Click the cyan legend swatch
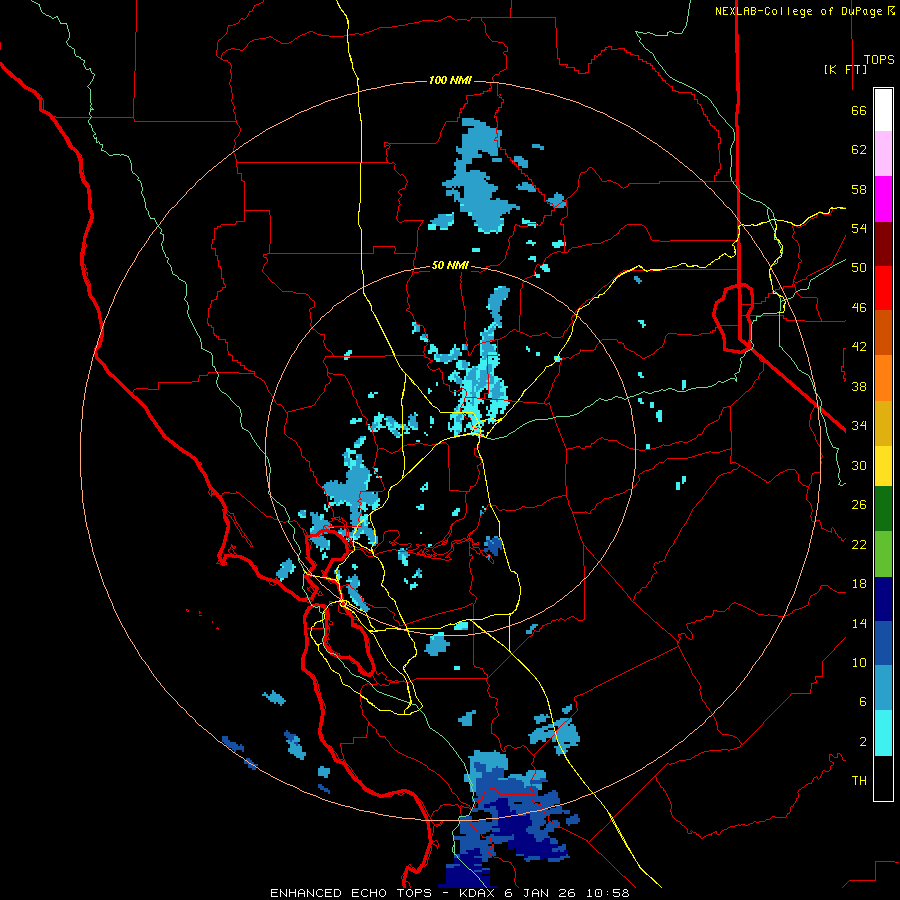The width and height of the screenshot is (900, 900). pyautogui.click(x=883, y=733)
